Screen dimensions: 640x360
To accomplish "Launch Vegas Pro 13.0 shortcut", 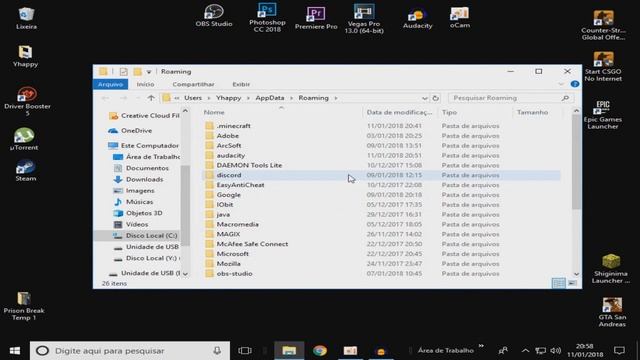I will pyautogui.click(x=364, y=19).
